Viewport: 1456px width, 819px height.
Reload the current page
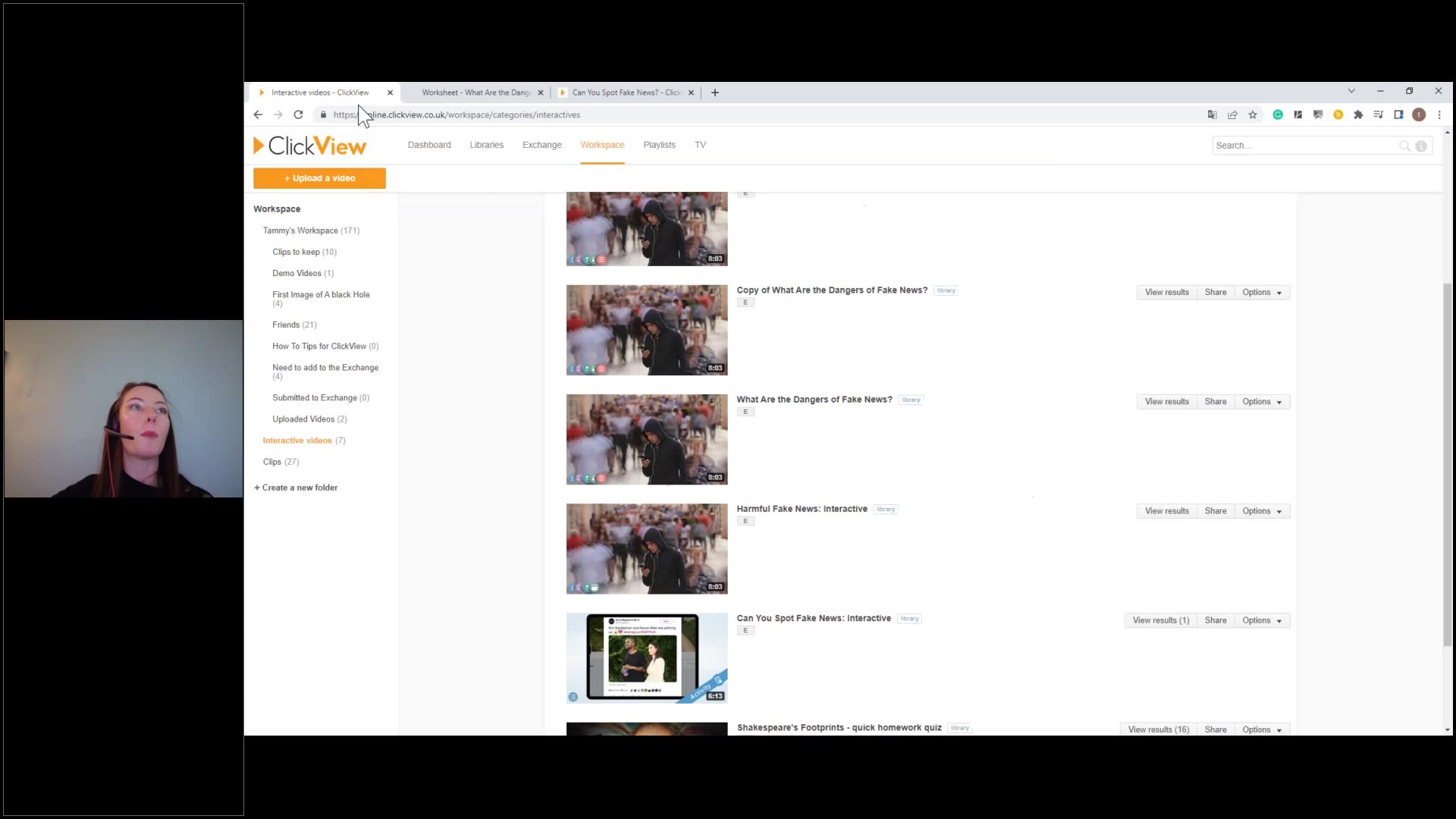click(298, 115)
